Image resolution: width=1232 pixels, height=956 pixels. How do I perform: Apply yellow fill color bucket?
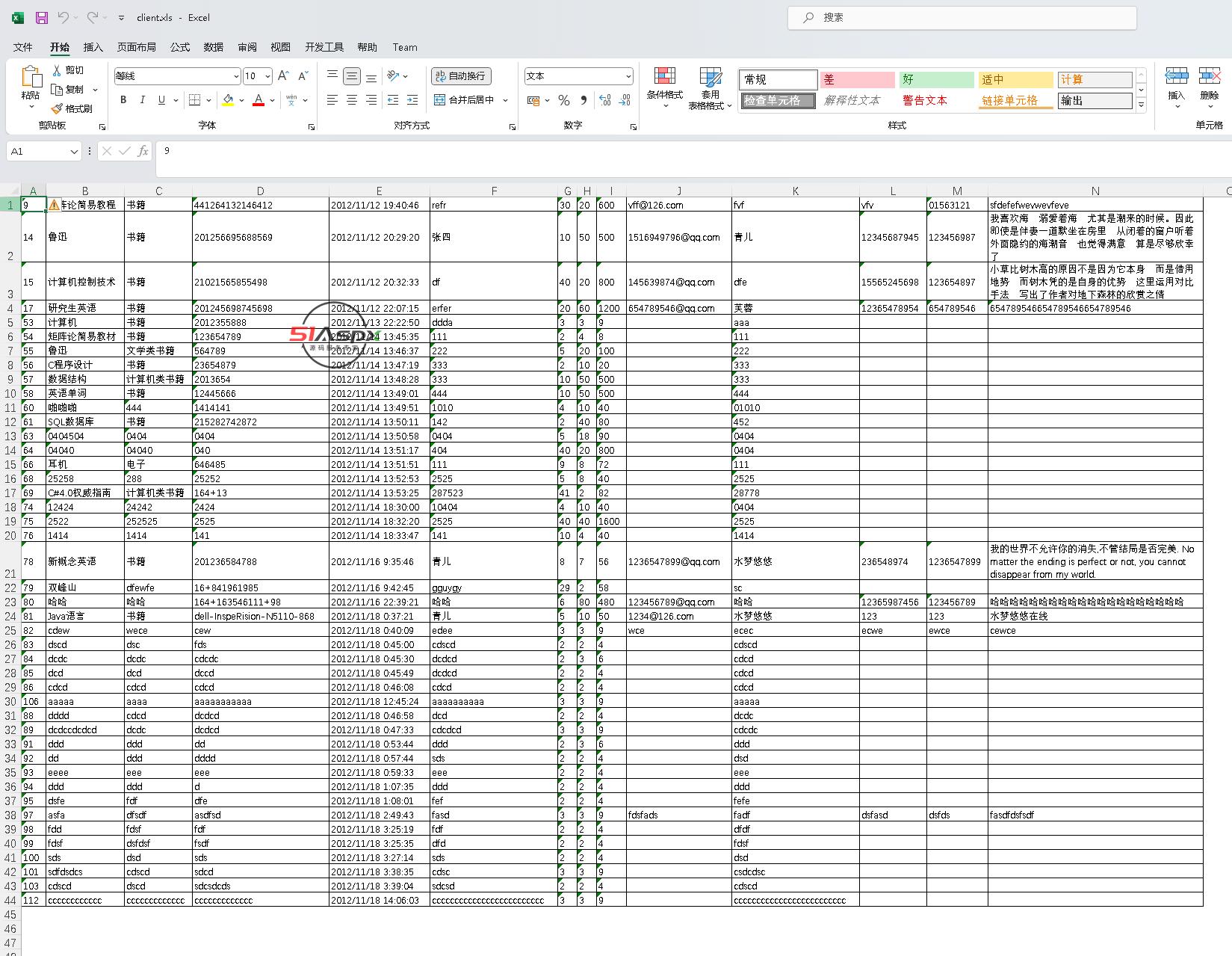228,99
